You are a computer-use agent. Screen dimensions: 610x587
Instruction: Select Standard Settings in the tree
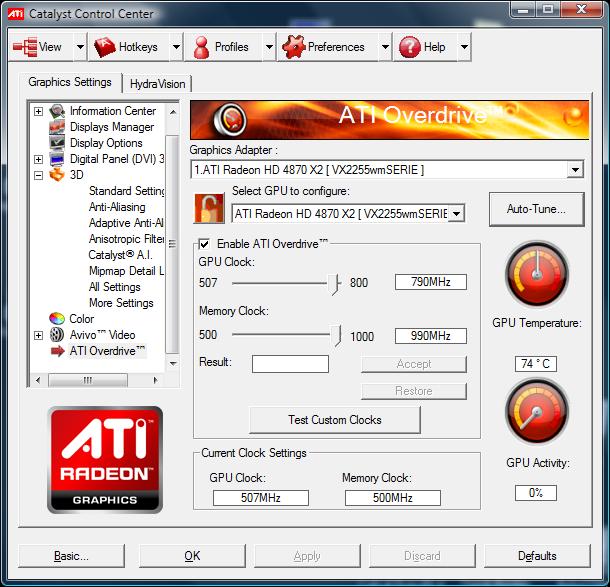tap(127, 191)
